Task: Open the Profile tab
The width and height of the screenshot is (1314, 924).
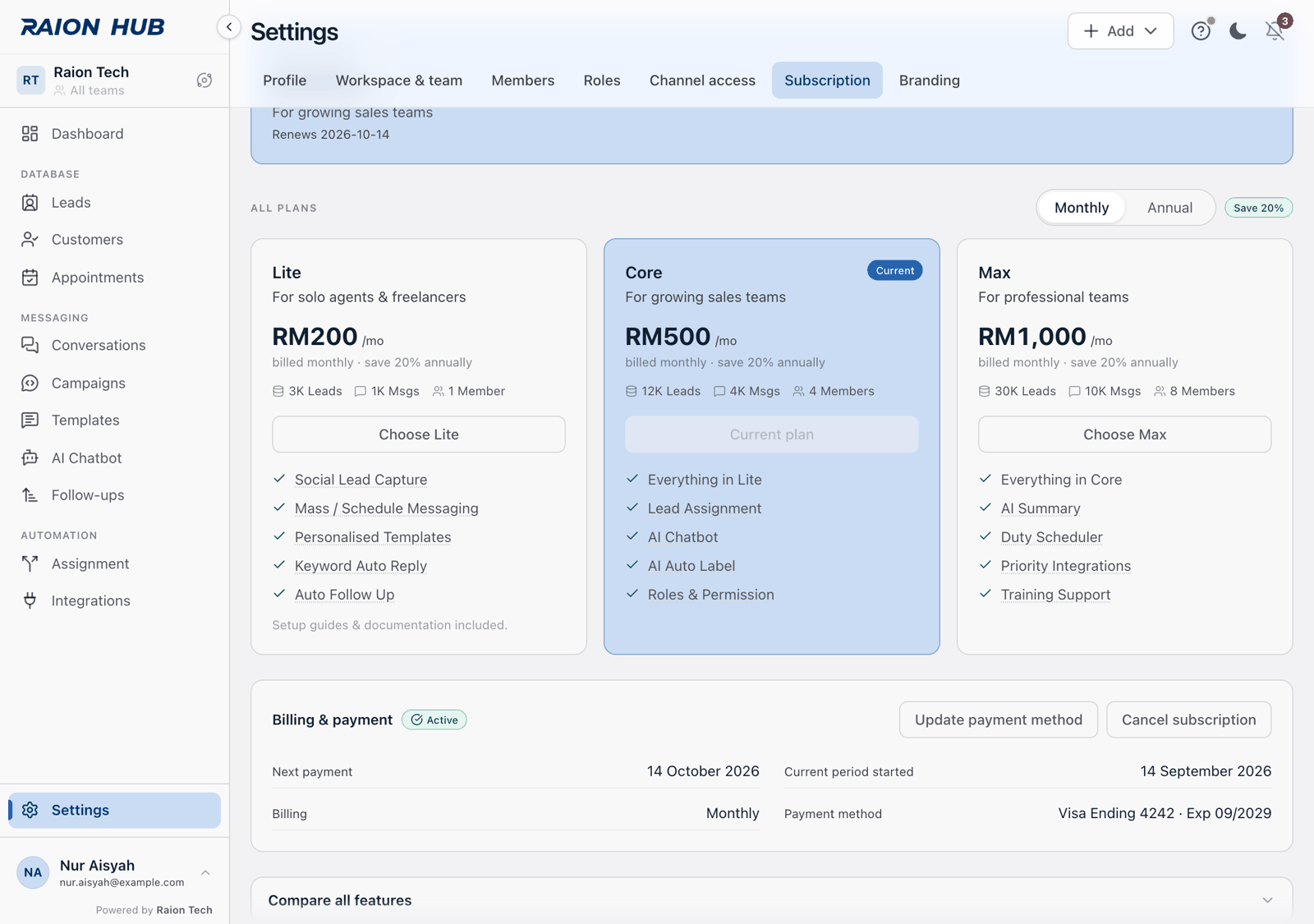Action: tap(284, 80)
